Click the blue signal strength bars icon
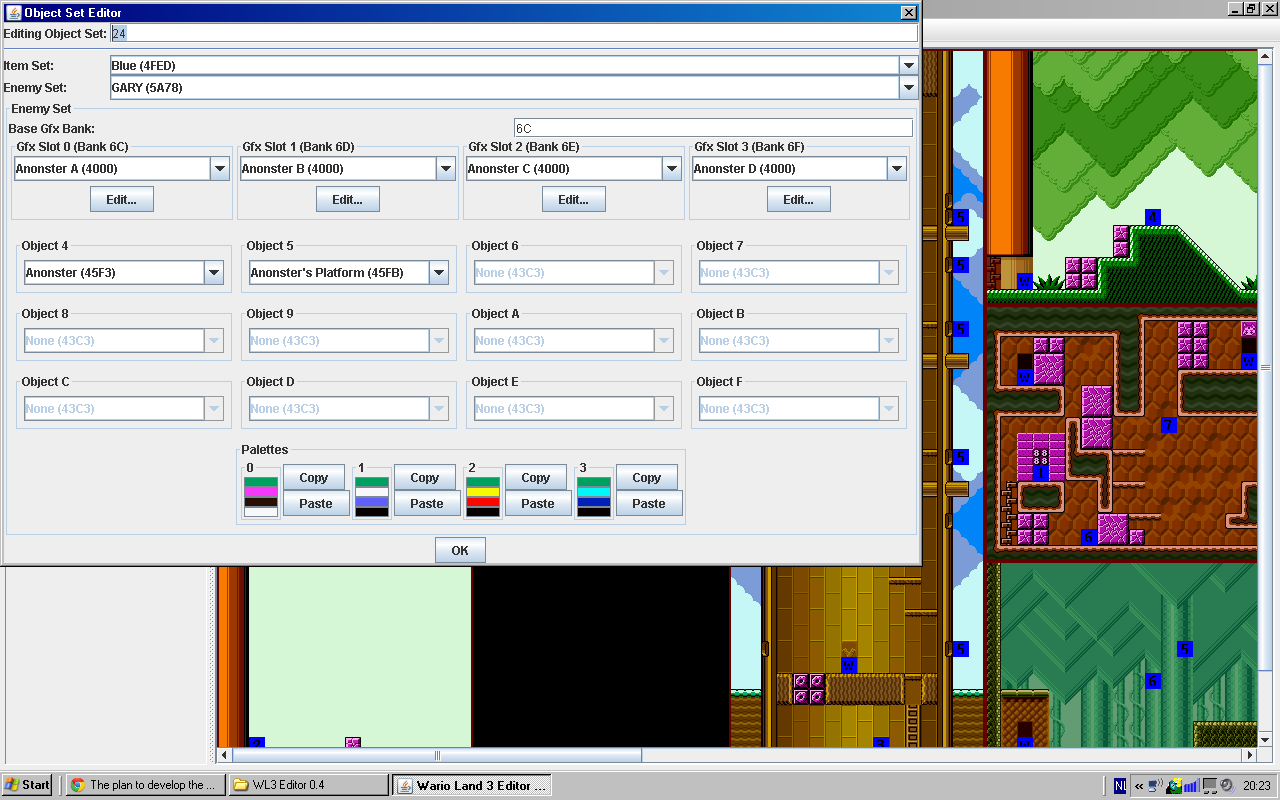1280x800 pixels. coord(1191,786)
